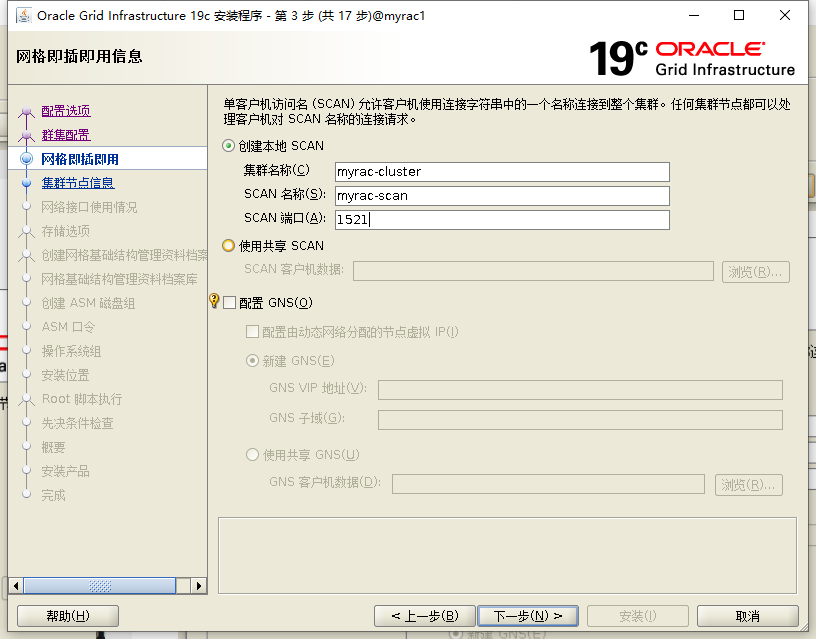Click the 安装(I) button
816x639 pixels.
coord(638,616)
